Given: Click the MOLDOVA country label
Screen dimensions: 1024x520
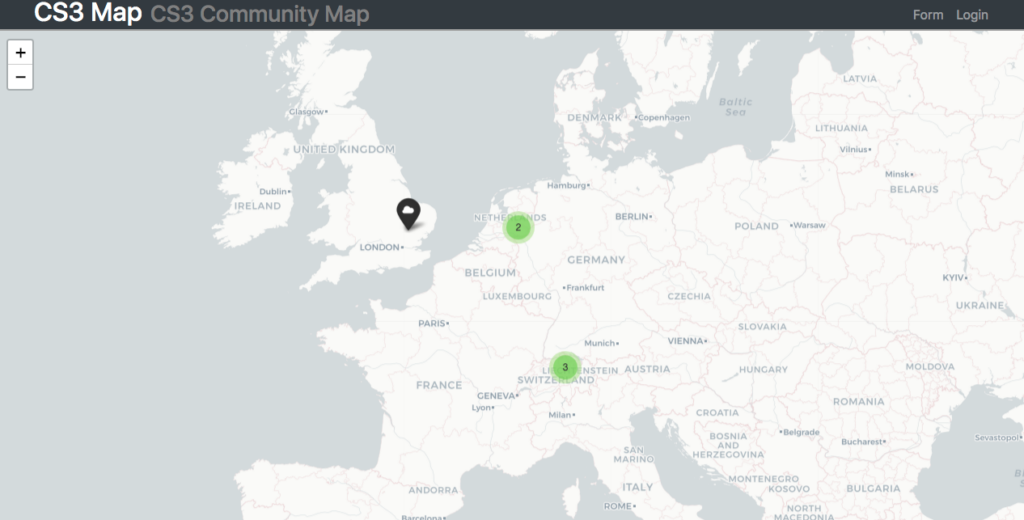Looking at the screenshot, I should [x=930, y=367].
